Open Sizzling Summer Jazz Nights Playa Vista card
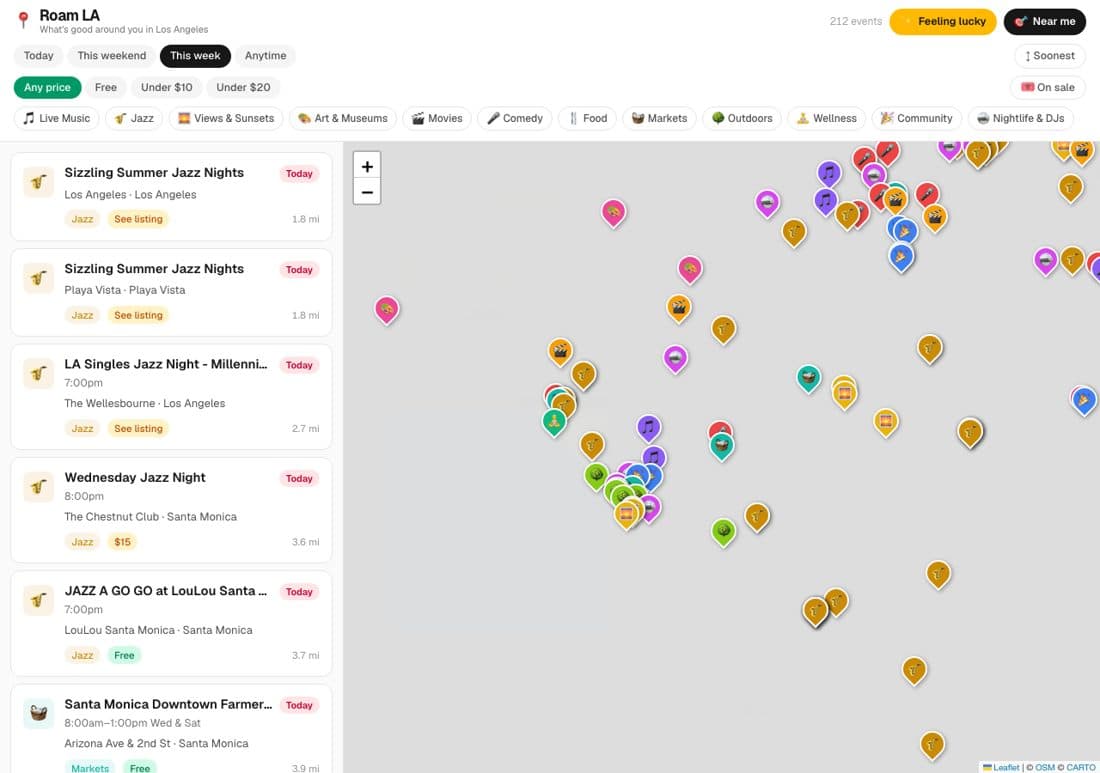 (171, 293)
